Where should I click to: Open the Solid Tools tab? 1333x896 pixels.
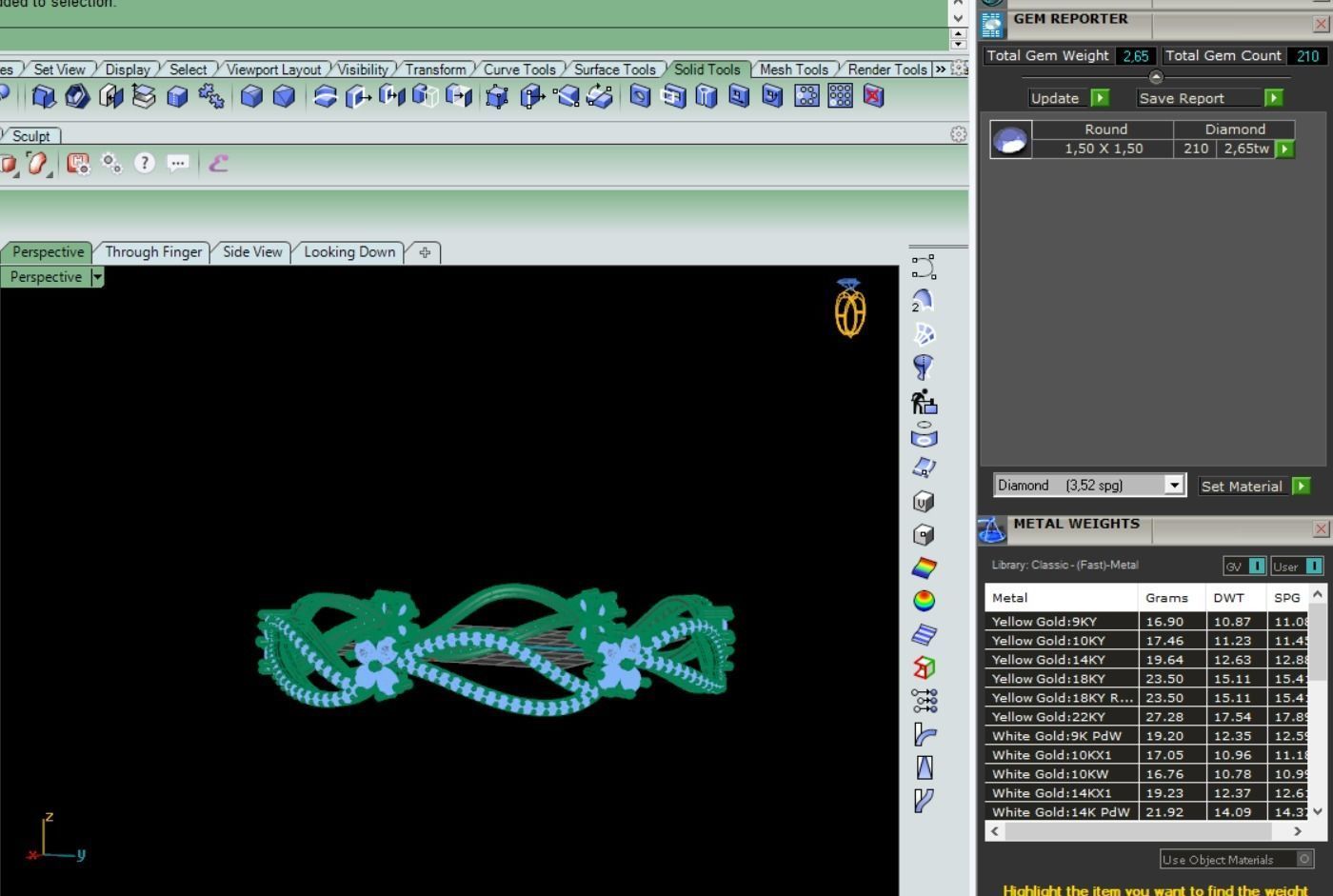(x=706, y=70)
